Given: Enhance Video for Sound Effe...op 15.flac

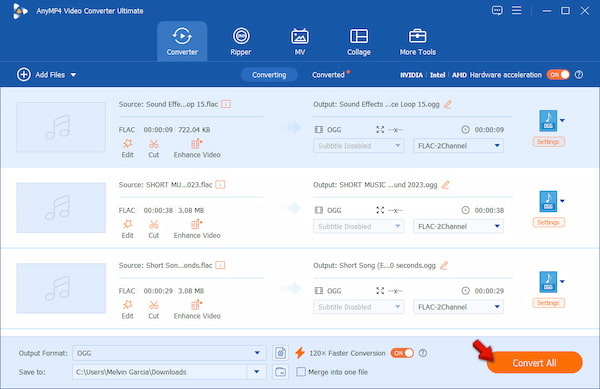Looking at the screenshot, I should (x=197, y=148).
